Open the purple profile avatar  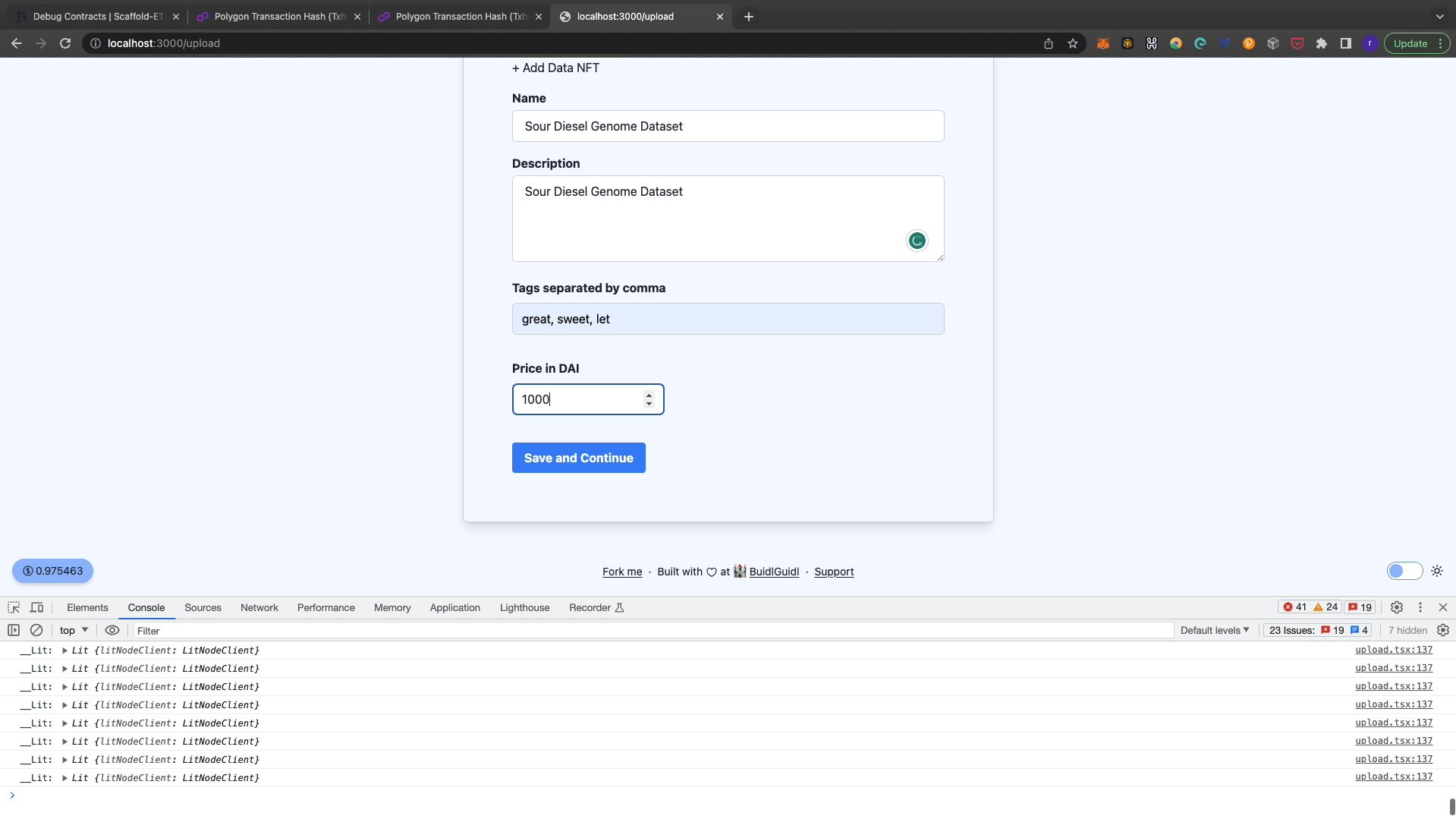tap(1370, 43)
